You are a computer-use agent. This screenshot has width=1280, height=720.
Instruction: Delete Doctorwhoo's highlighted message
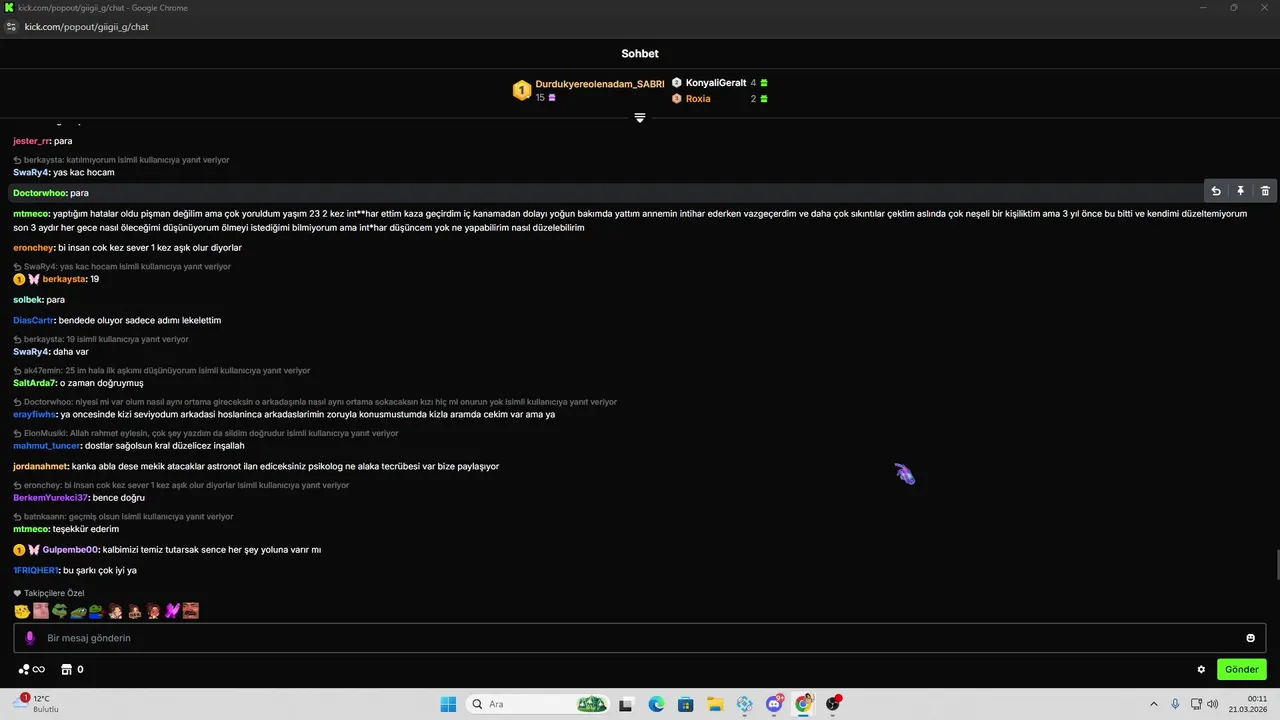(1265, 191)
